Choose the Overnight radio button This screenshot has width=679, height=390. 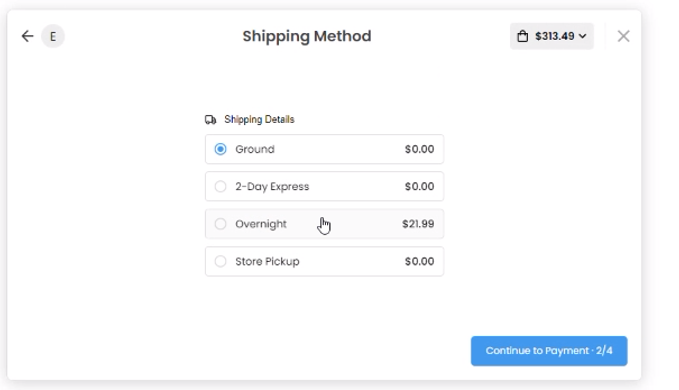[220, 224]
